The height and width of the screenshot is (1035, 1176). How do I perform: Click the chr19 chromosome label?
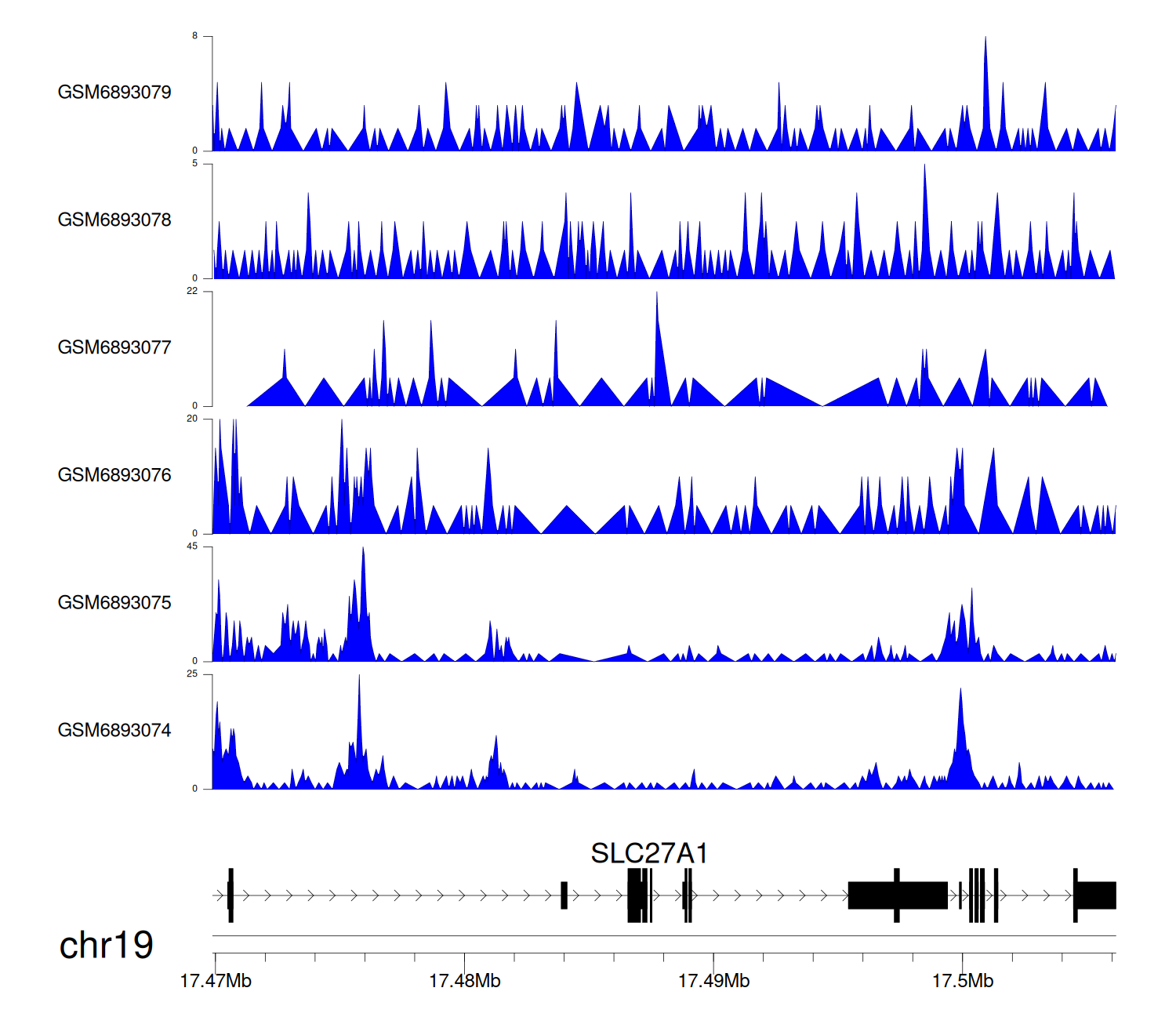coord(106,946)
